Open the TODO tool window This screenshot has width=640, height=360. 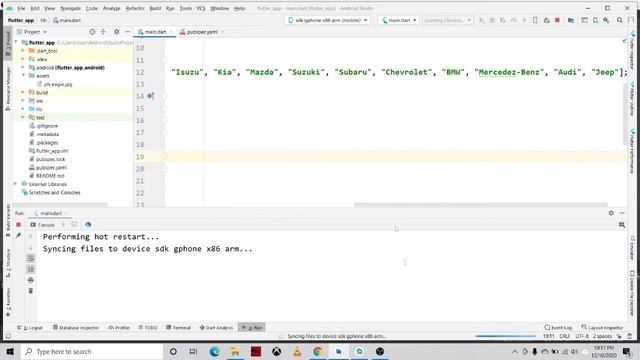(x=148, y=327)
